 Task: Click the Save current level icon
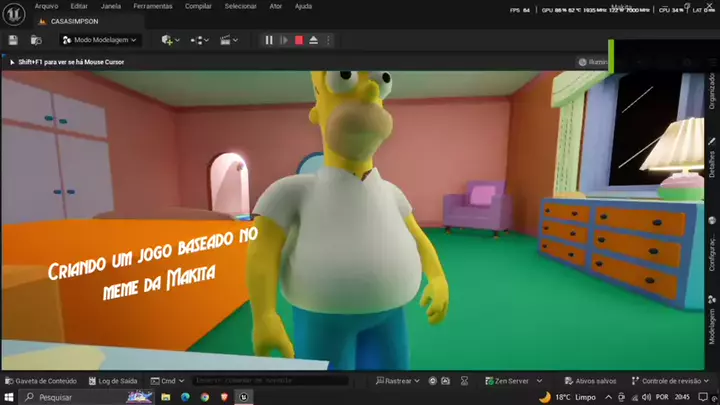(x=13, y=40)
